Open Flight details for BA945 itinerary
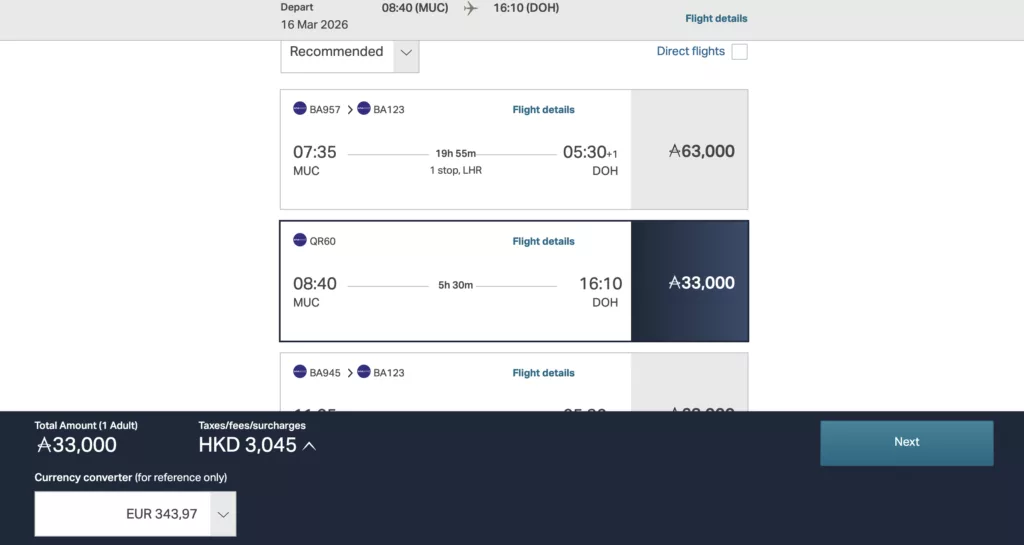 543,373
